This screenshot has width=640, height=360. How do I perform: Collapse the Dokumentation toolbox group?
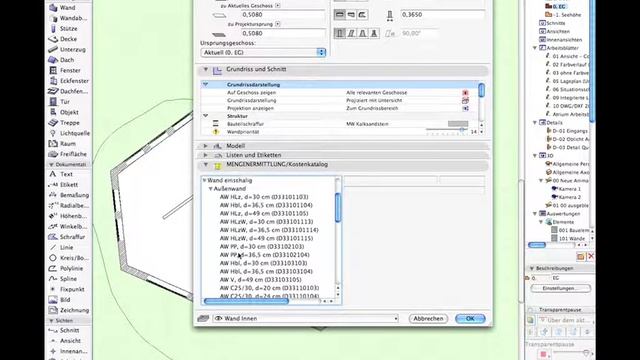51,164
